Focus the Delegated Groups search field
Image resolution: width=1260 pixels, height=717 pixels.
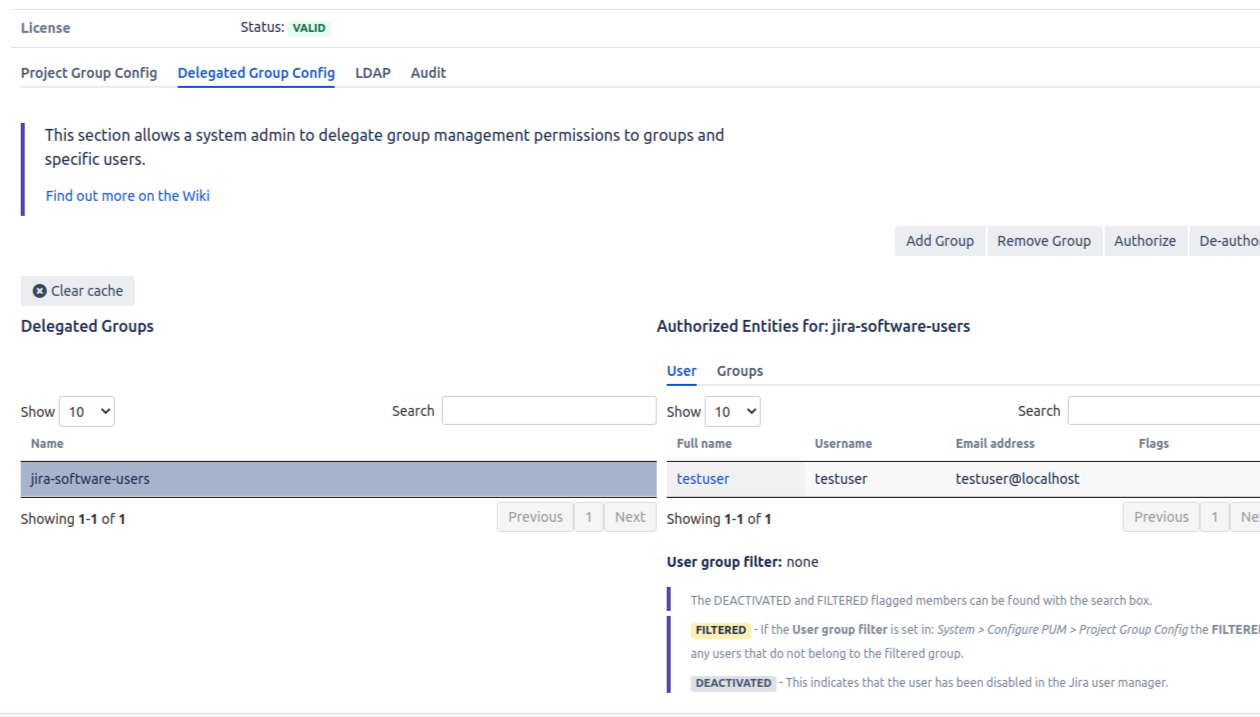549,411
